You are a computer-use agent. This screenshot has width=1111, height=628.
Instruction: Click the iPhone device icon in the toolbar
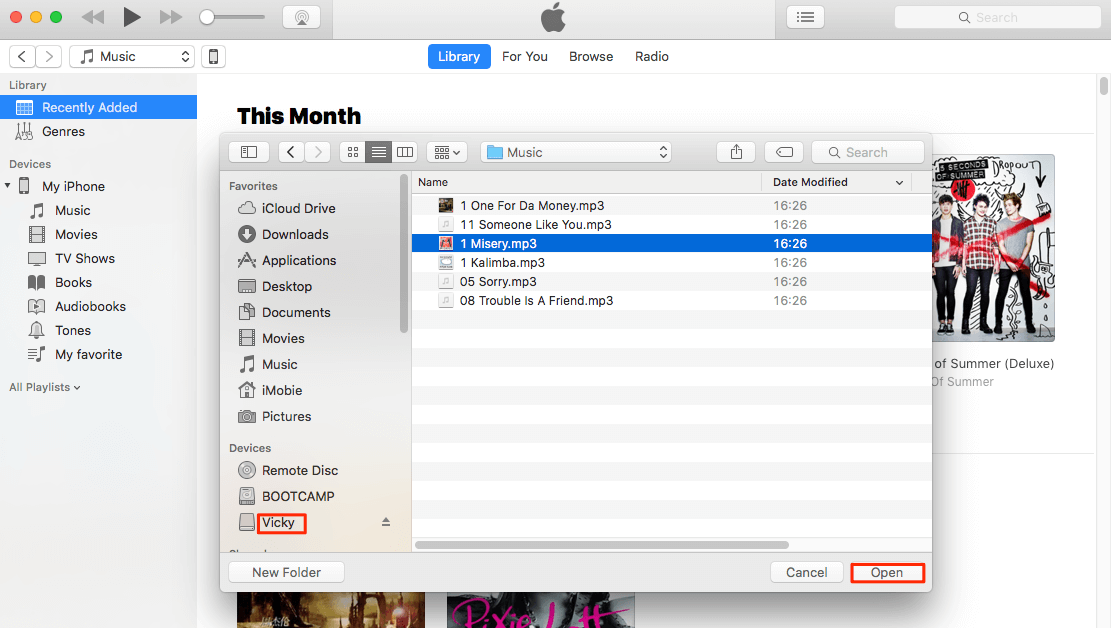coord(213,56)
